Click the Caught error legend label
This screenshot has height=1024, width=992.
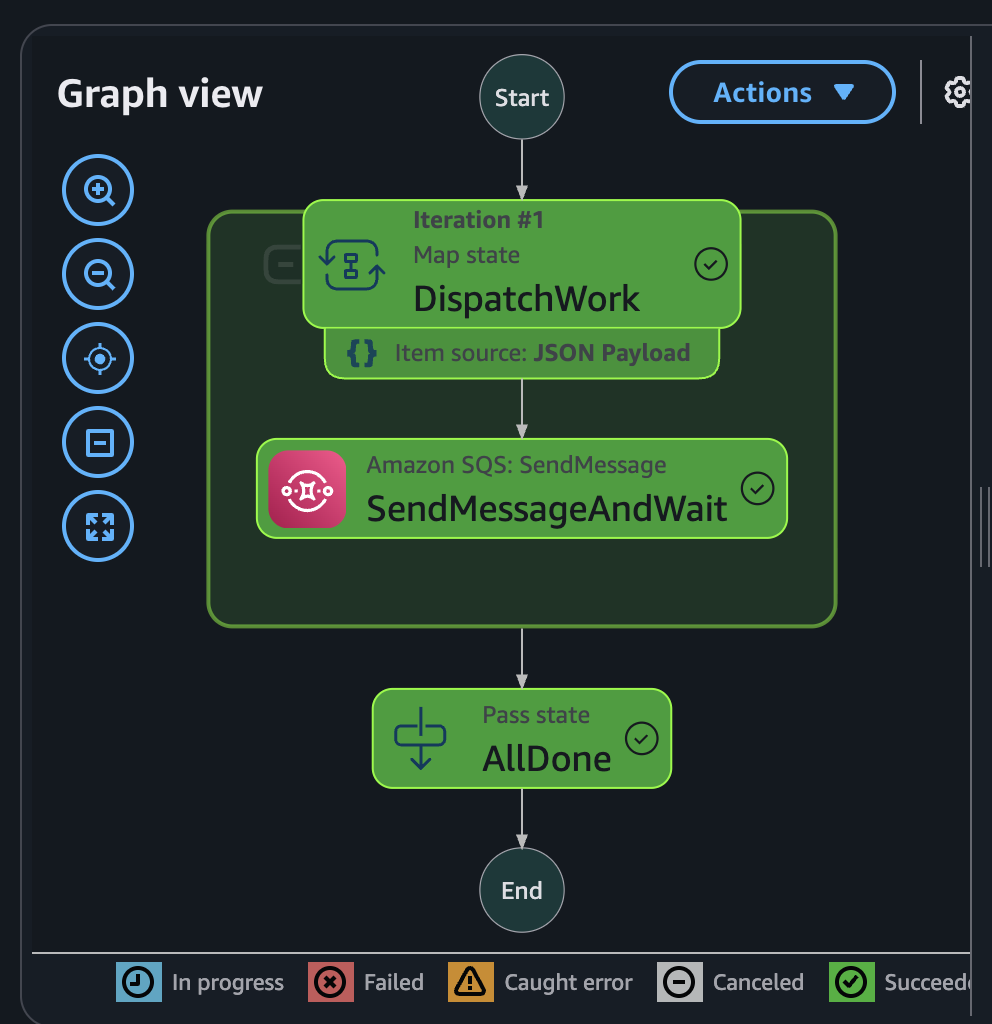(568, 983)
